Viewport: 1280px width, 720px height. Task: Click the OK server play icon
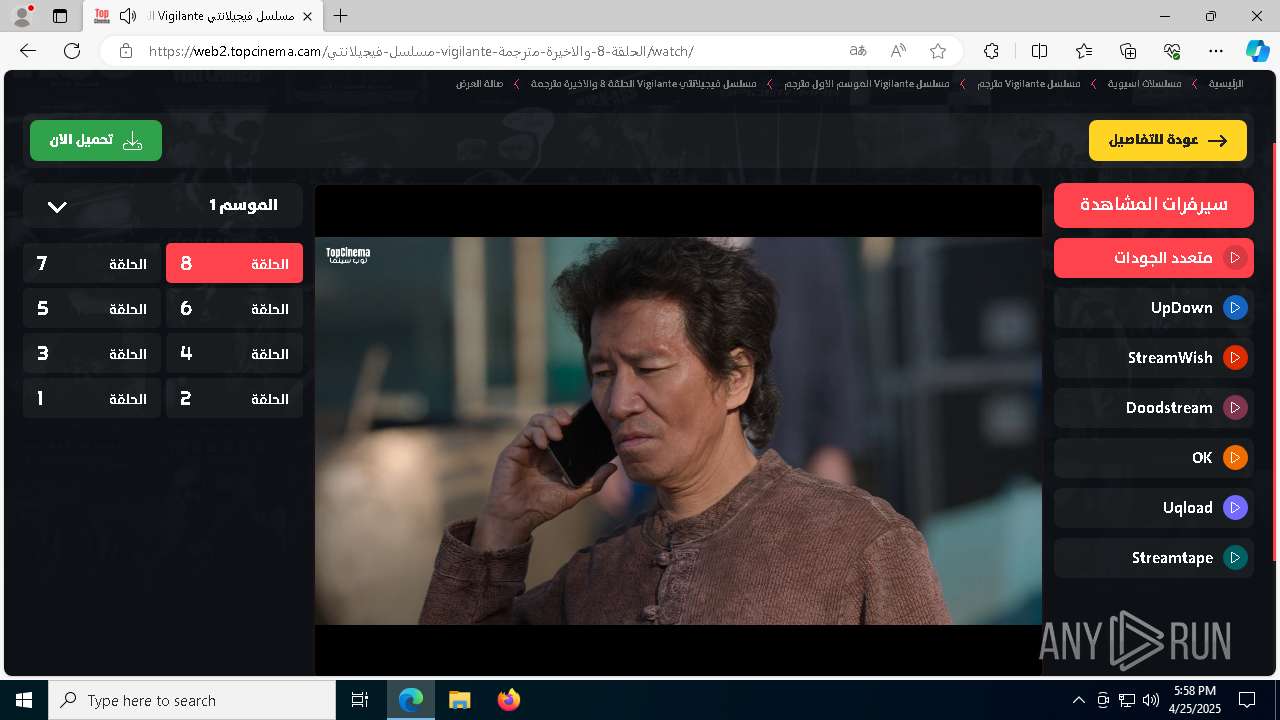[x=1236, y=458]
